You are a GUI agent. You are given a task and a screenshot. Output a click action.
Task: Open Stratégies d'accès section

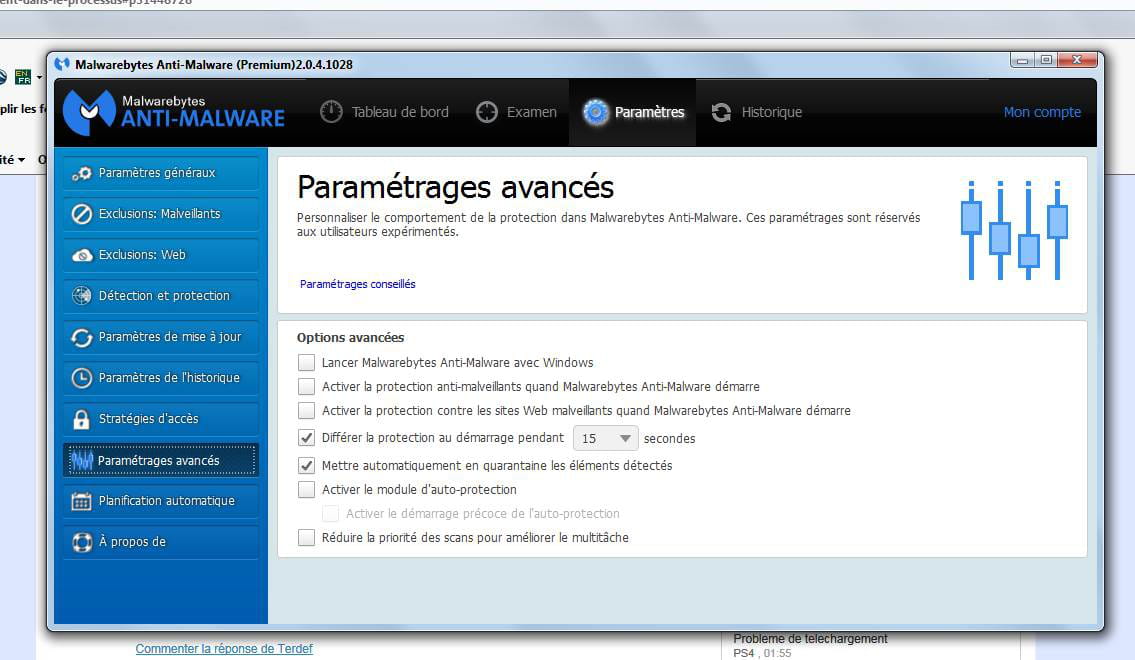click(161, 419)
